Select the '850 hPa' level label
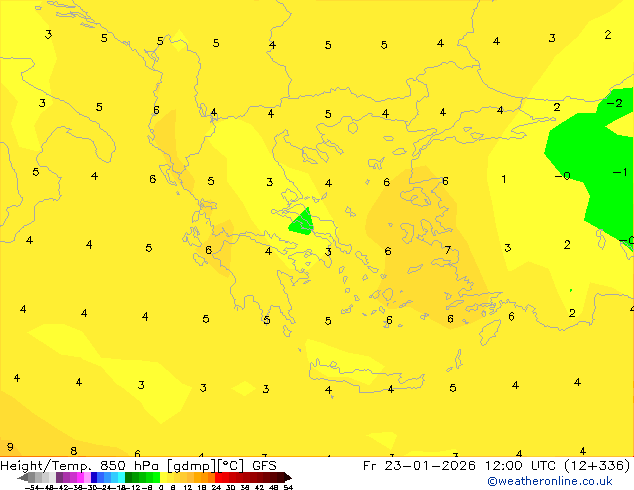 131,466
